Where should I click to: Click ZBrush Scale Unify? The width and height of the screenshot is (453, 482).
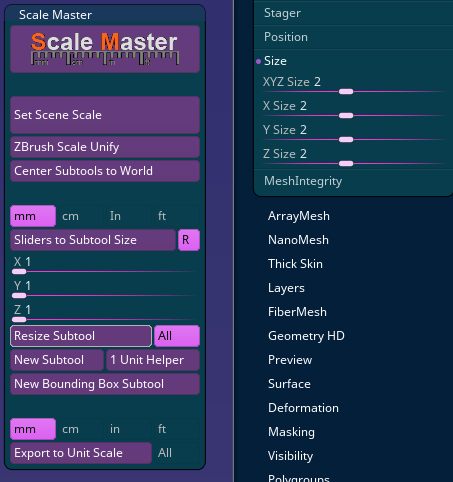point(105,147)
